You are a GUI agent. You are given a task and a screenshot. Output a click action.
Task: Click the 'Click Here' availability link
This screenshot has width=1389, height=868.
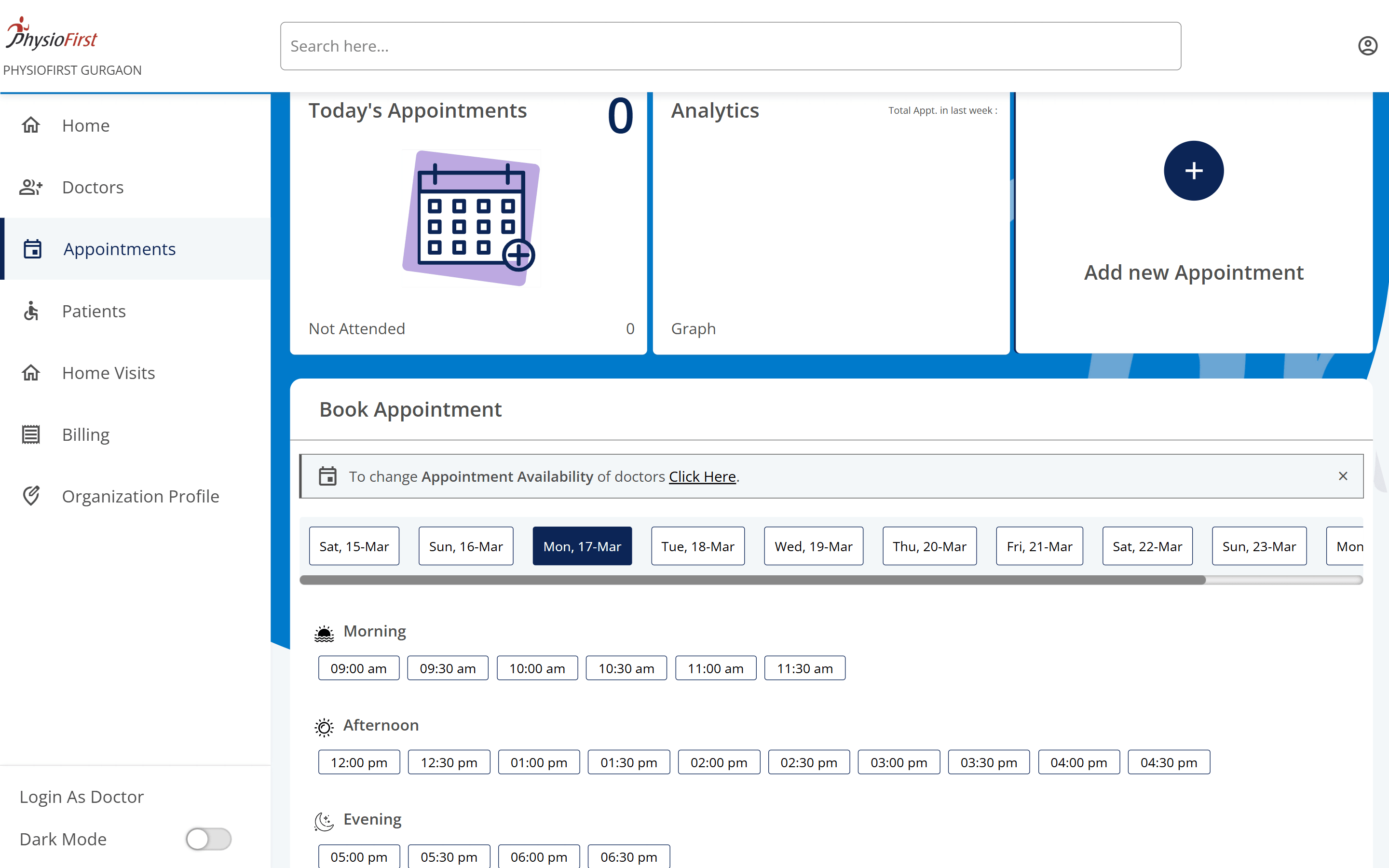[x=702, y=476]
